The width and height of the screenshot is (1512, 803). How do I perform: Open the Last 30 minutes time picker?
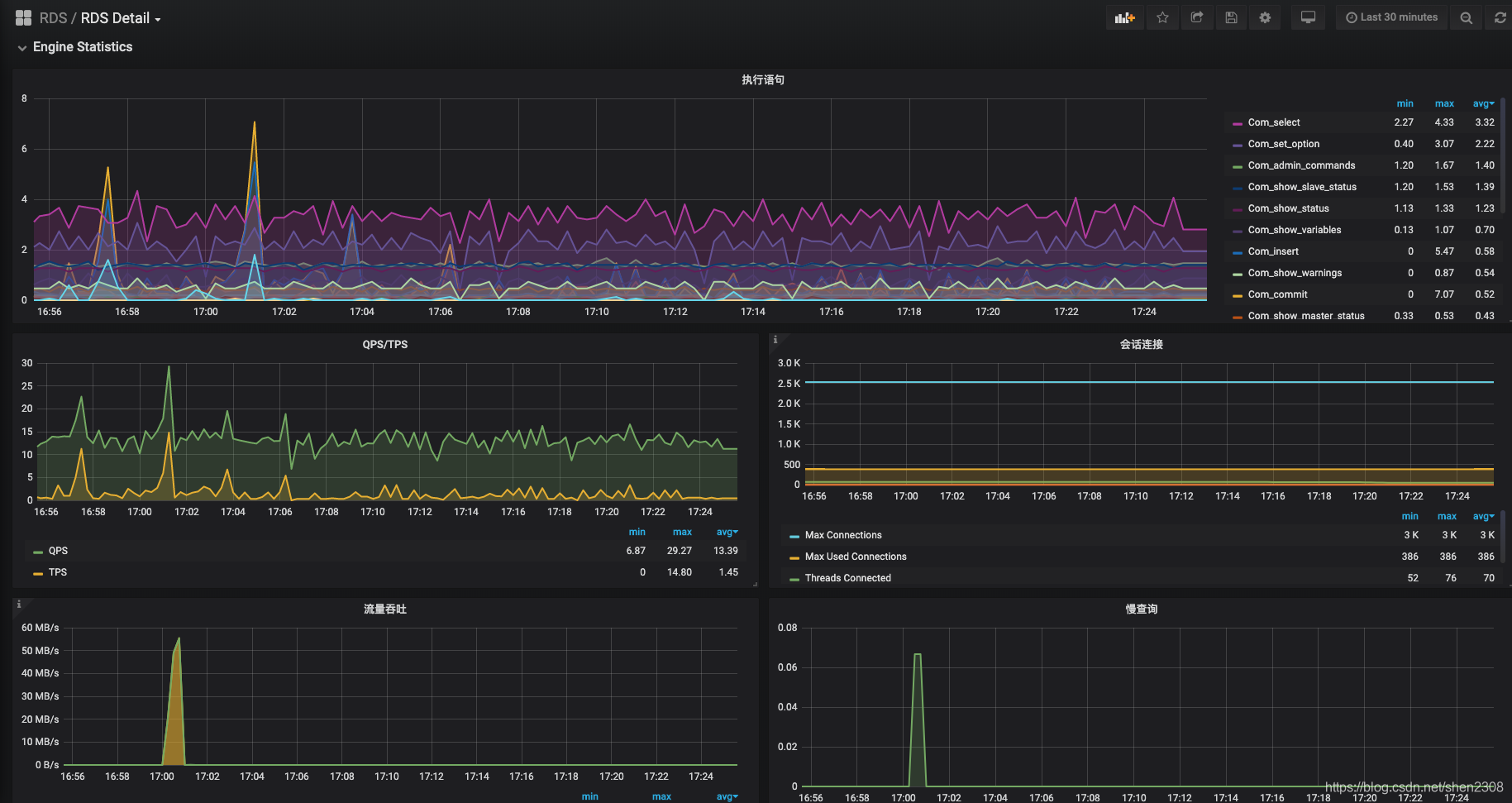[x=1391, y=17]
